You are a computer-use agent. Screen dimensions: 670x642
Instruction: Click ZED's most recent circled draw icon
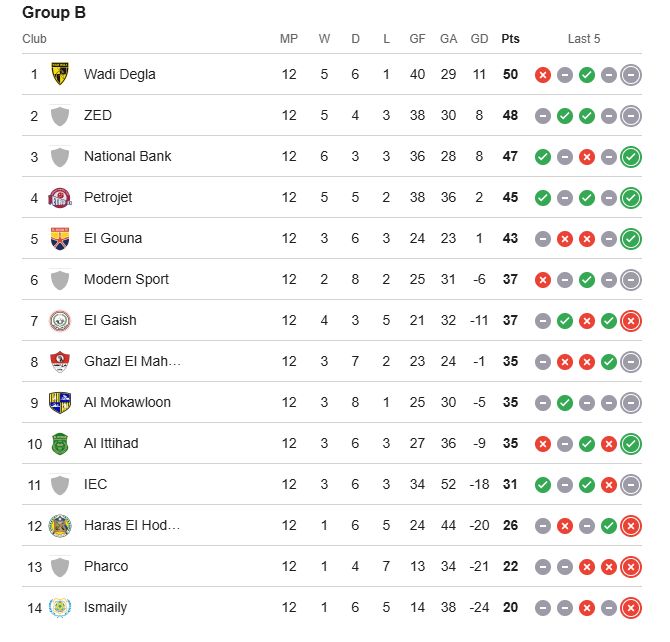[x=631, y=116]
